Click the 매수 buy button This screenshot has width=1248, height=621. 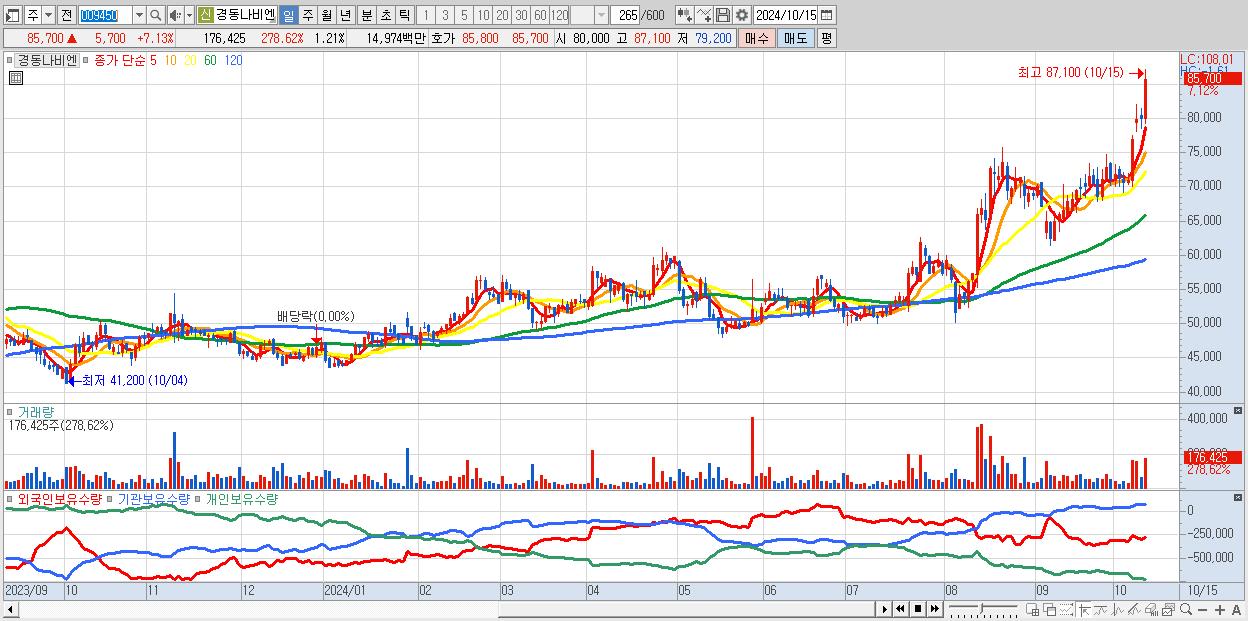click(x=757, y=38)
